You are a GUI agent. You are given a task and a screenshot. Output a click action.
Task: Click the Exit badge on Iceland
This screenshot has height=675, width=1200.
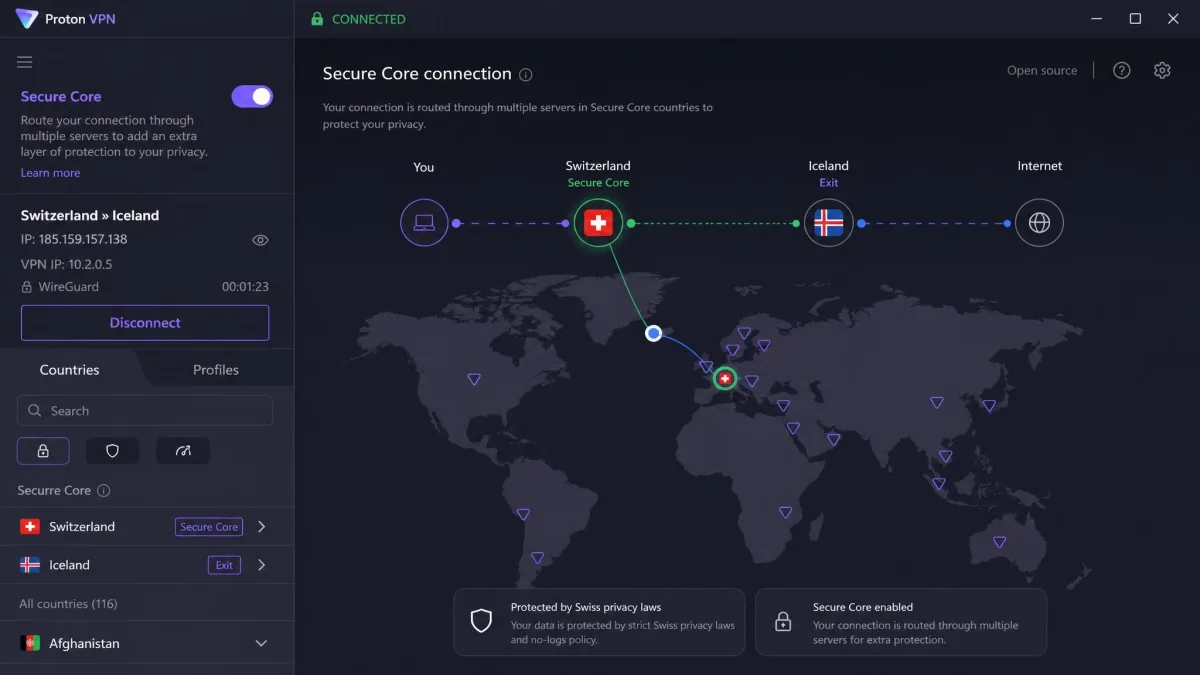224,565
